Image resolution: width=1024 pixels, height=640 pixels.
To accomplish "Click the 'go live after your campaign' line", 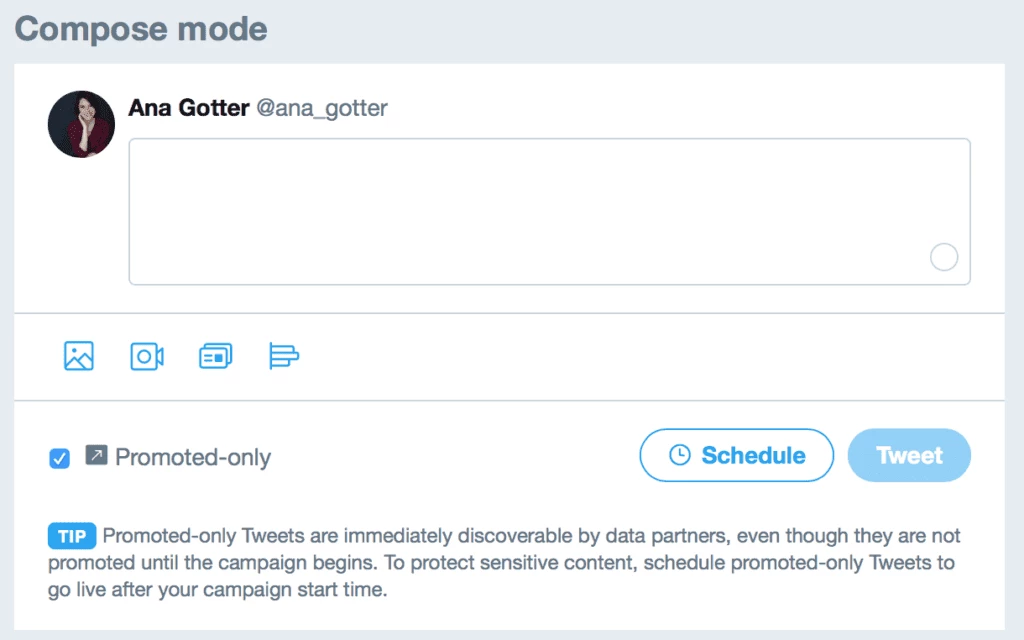I will (x=217, y=590).
